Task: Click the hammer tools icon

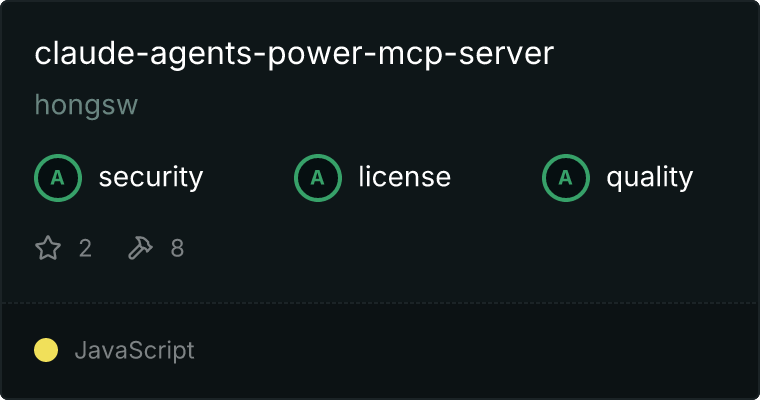Action: [140, 248]
